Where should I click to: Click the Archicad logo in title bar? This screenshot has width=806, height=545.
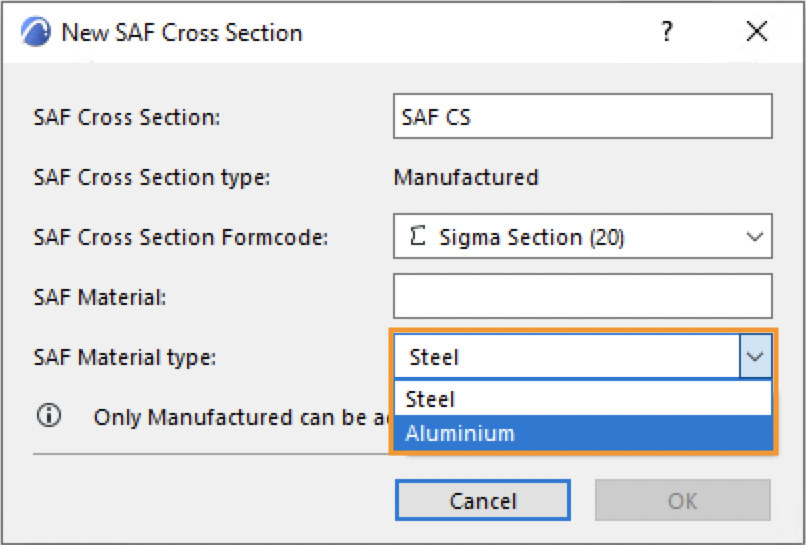pos(36,32)
